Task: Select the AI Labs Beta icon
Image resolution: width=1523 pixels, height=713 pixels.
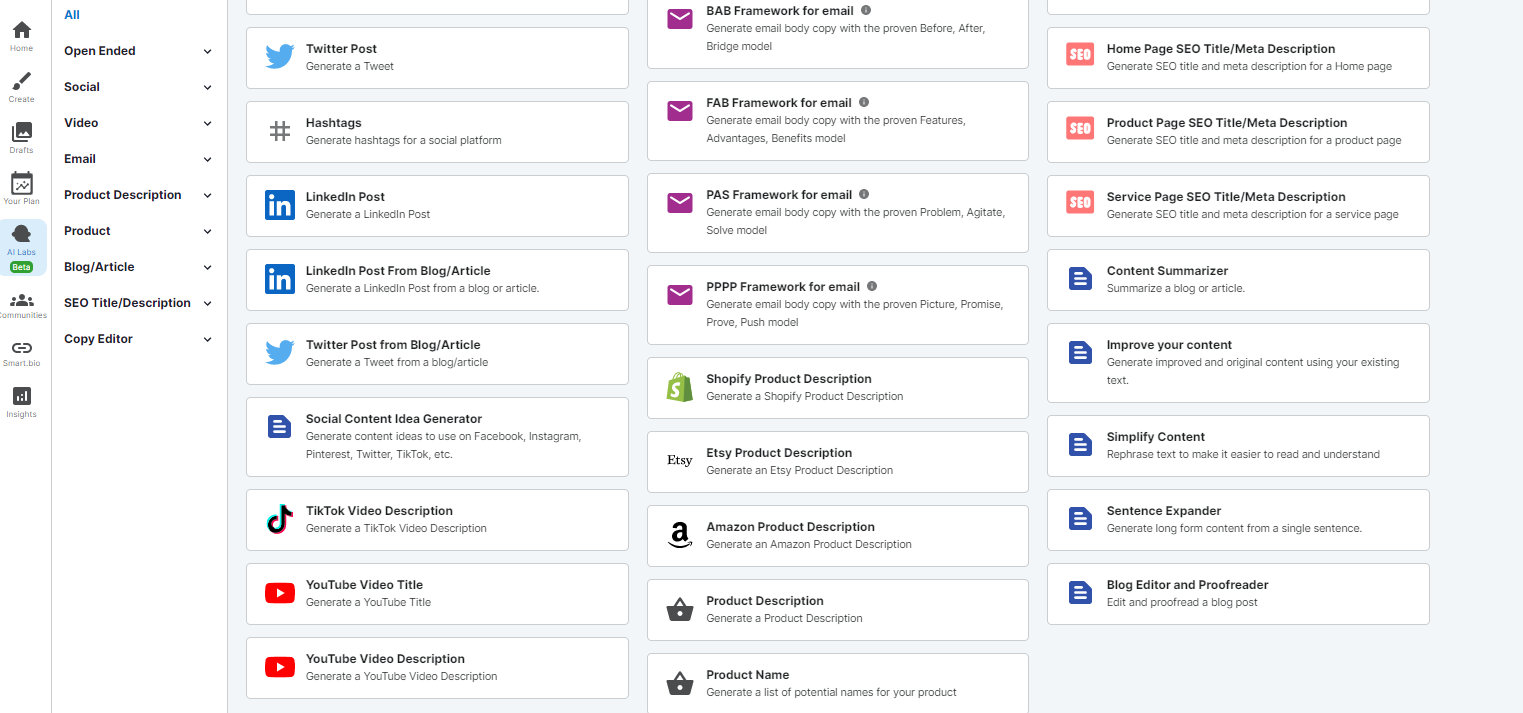Action: (x=21, y=245)
